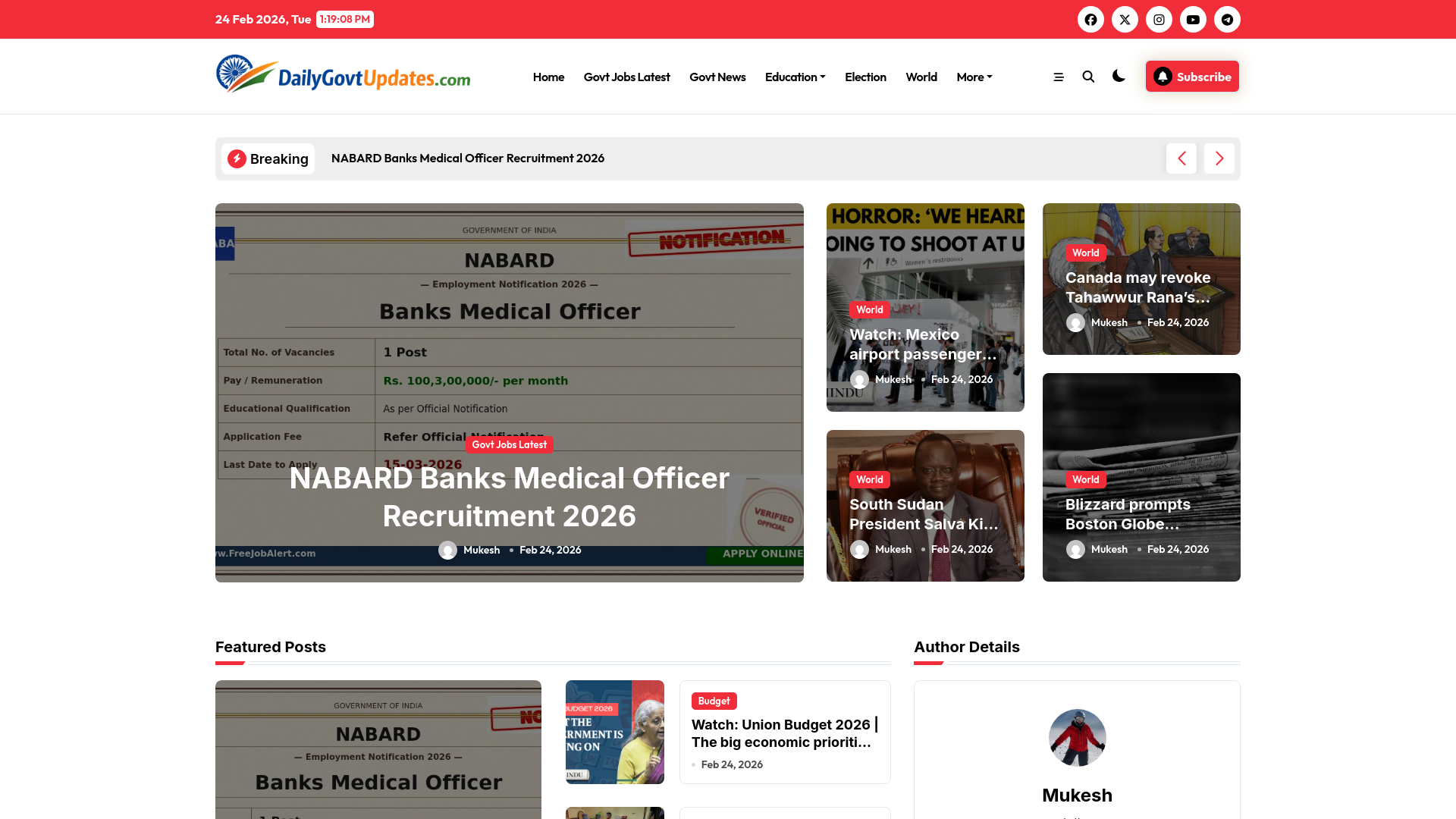The image size is (1456, 819).
Task: Show previous breaking news item
Action: click(1181, 158)
